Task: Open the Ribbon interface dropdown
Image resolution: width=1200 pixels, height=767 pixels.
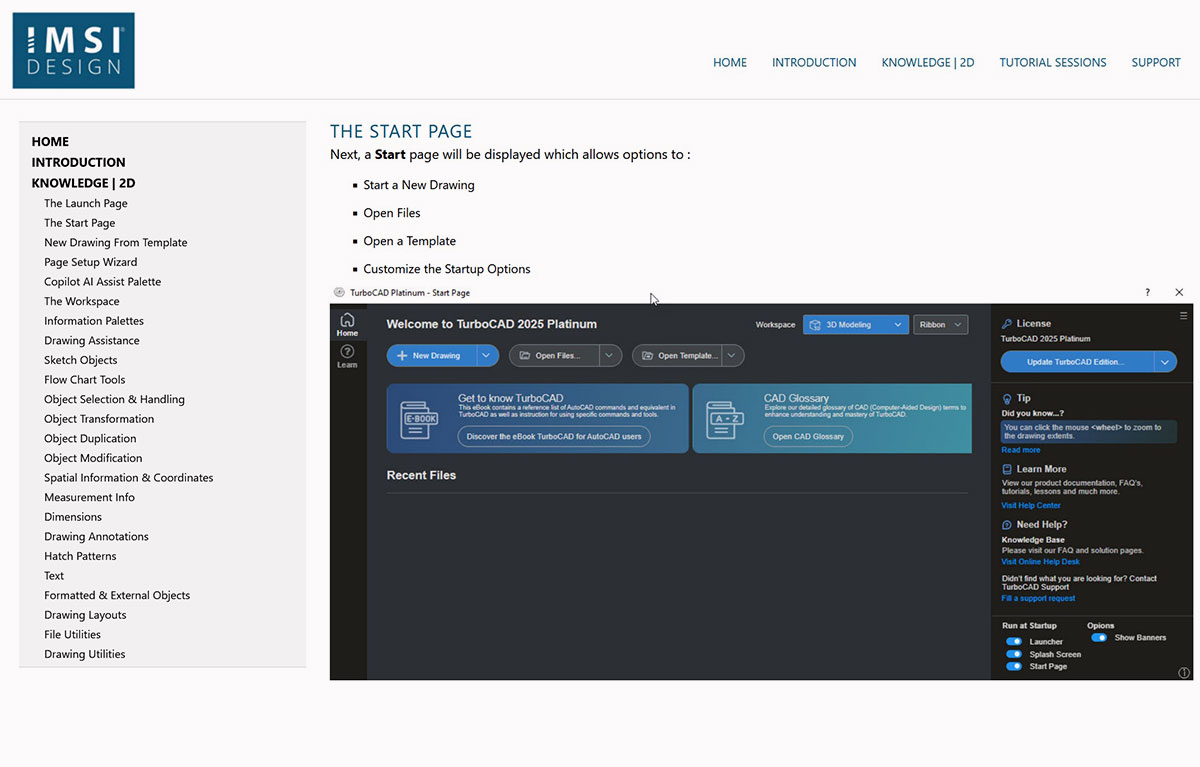Action: pos(940,325)
